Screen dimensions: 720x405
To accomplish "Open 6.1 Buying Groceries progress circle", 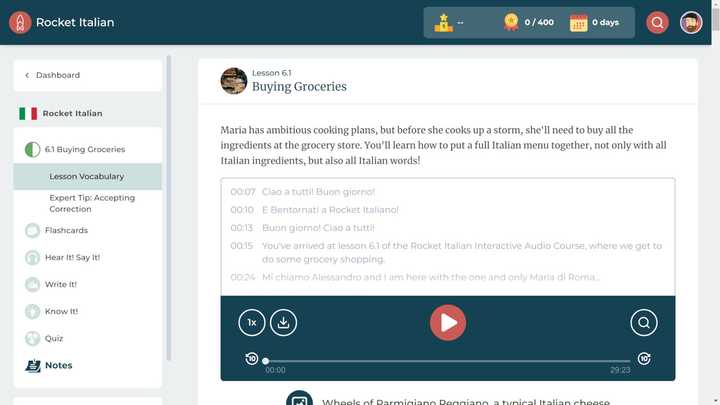I will 33,149.
